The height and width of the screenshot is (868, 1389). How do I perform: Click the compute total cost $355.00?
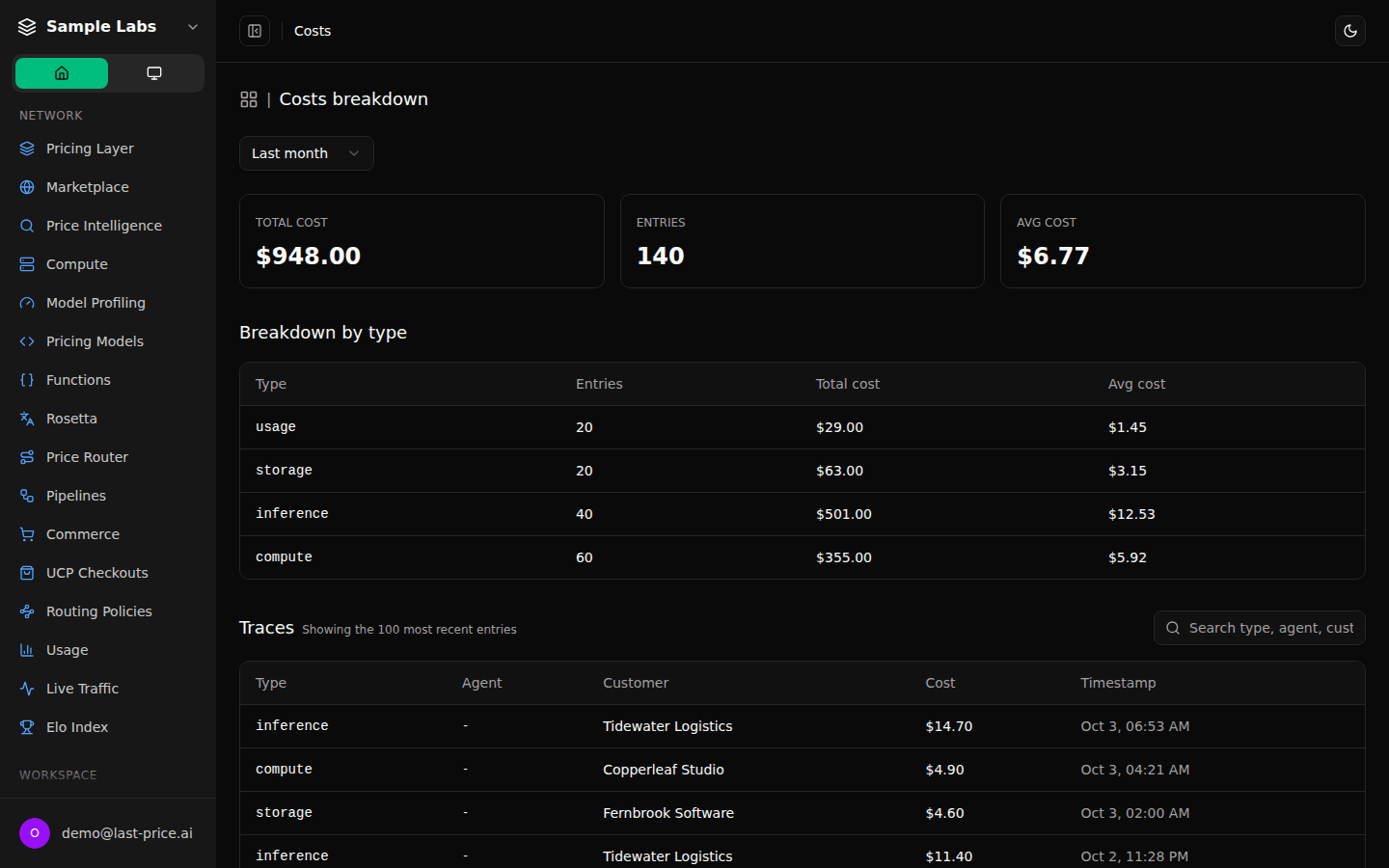pos(844,557)
